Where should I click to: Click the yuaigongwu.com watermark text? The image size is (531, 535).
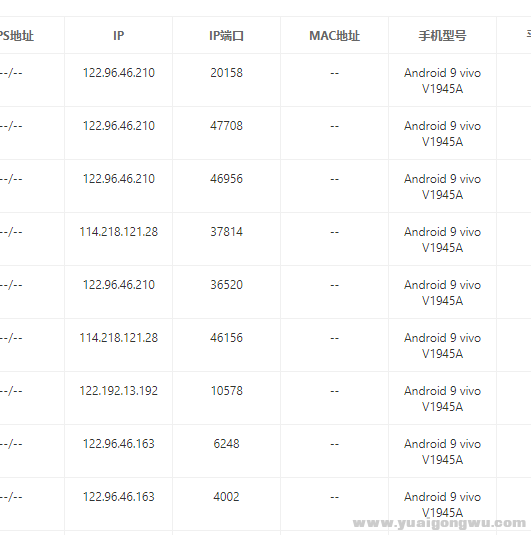[x=440, y=523]
